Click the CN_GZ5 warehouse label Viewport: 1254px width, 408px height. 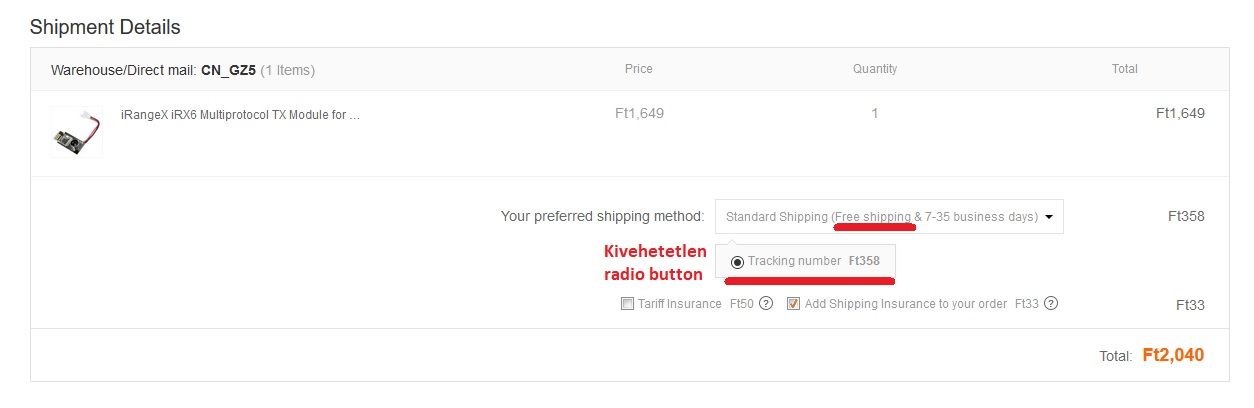pyautogui.click(x=228, y=70)
